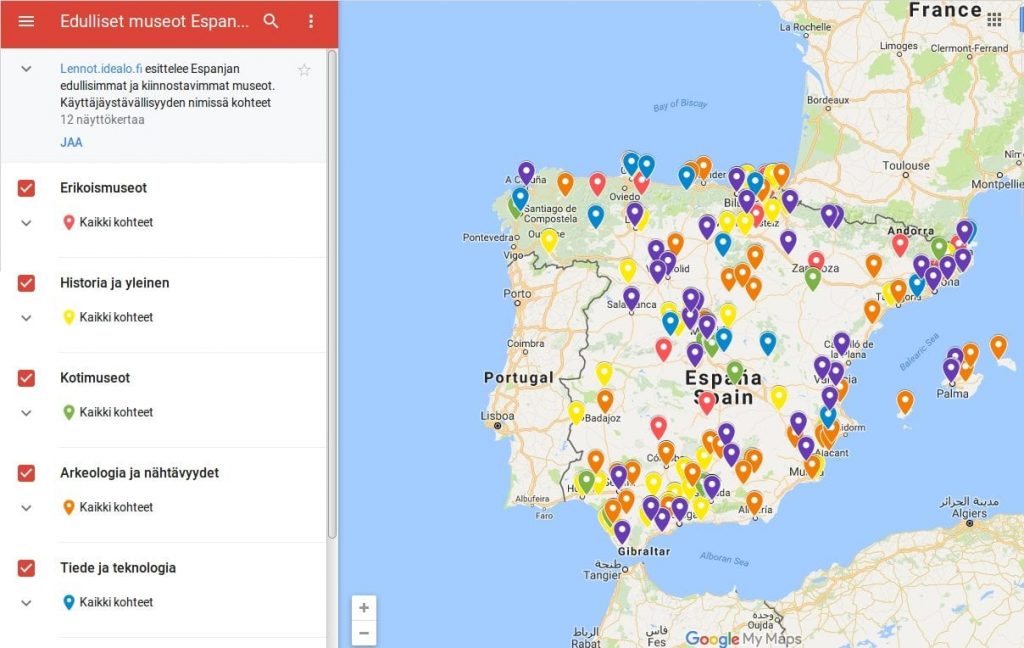Expand the Kotimuseot layer items chevron
Screen dimensions: 1024x648
click(x=27, y=412)
